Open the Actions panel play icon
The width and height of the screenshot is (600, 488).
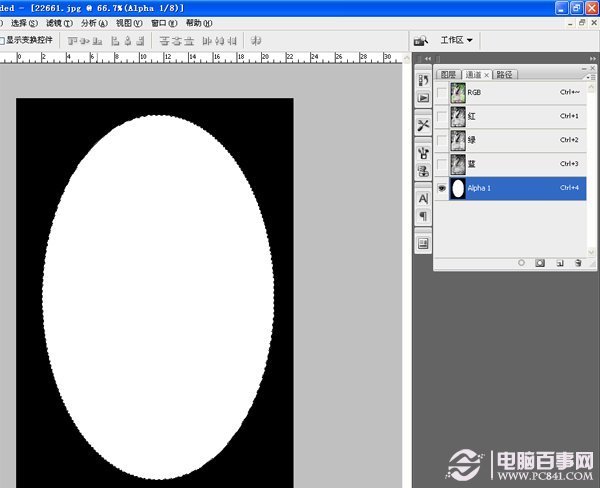[x=423, y=97]
